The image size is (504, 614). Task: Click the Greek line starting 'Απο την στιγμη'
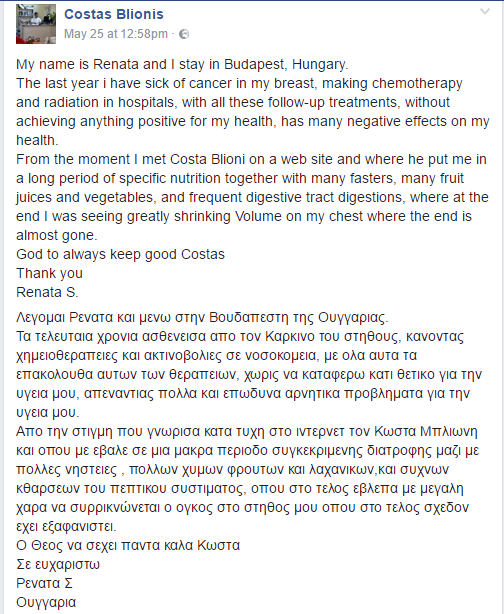click(x=247, y=432)
